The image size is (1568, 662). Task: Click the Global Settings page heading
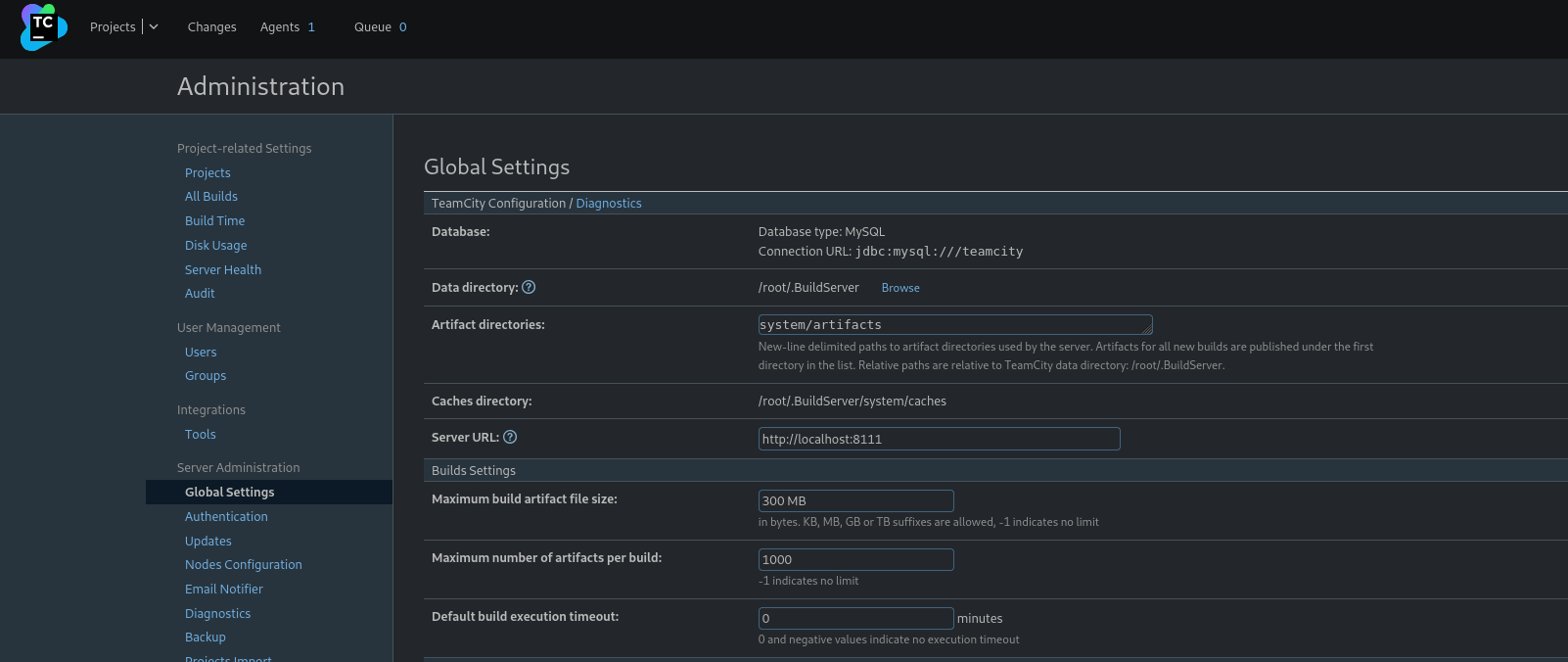[496, 166]
